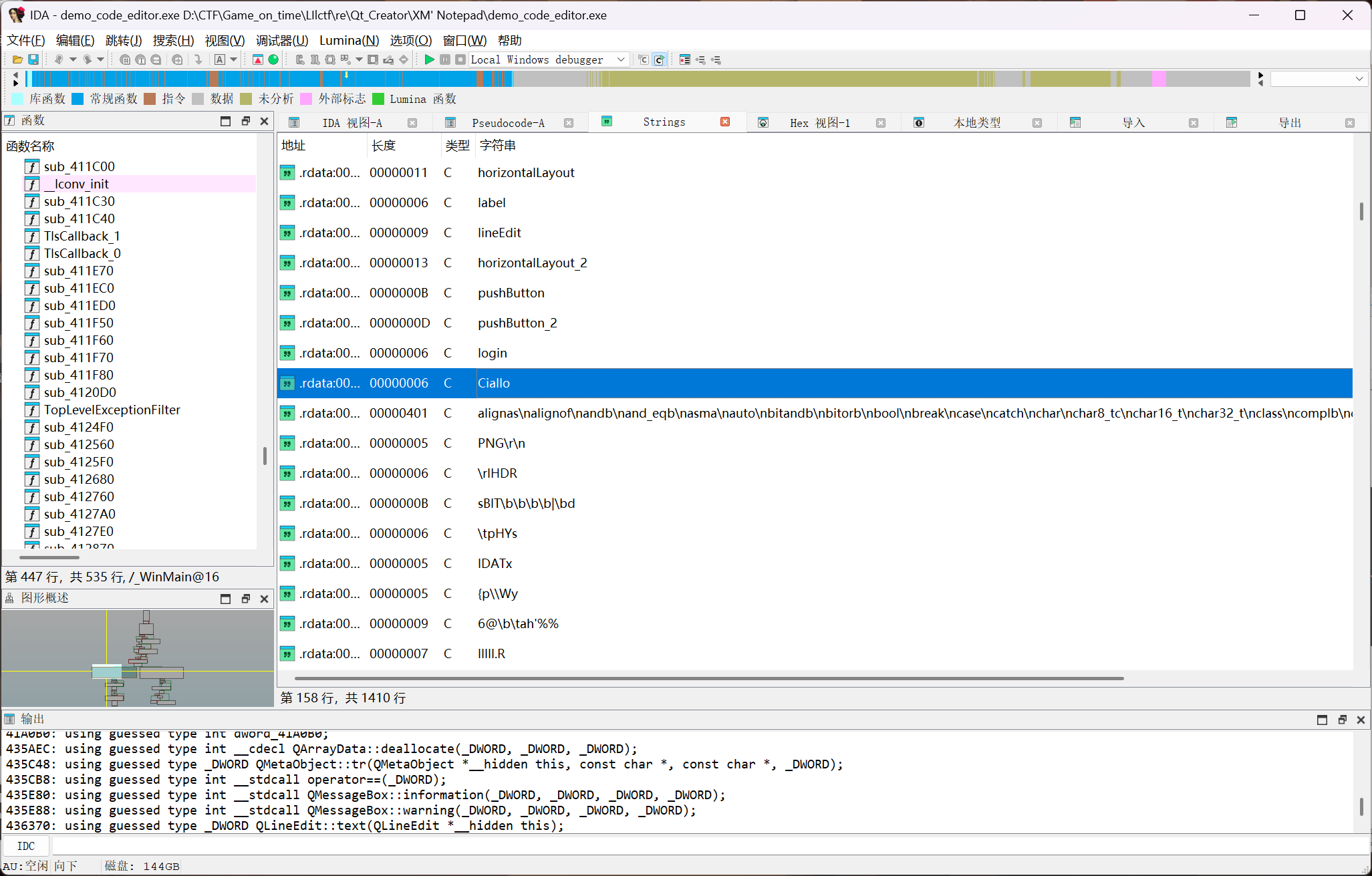Click the stop process toolbar icon
1372x876 pixels.
click(460, 59)
